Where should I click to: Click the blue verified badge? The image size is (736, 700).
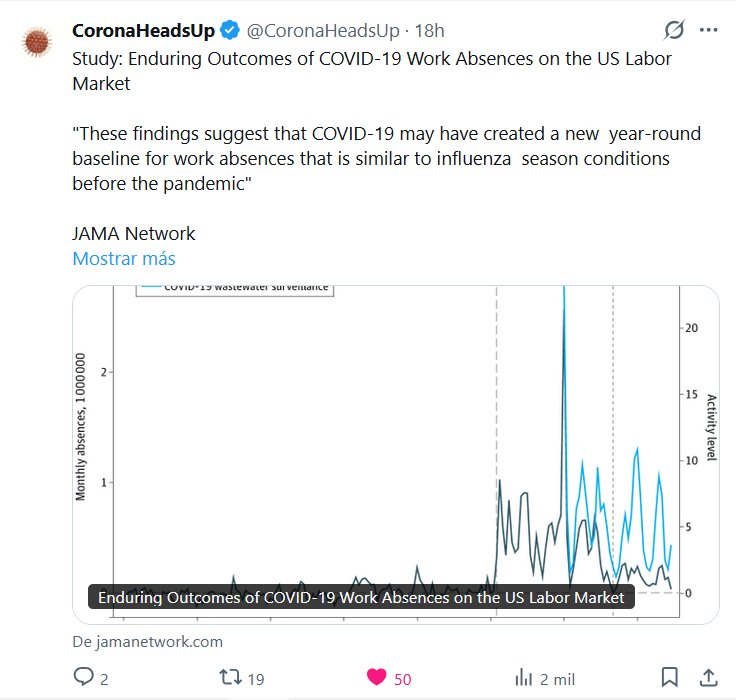230,31
